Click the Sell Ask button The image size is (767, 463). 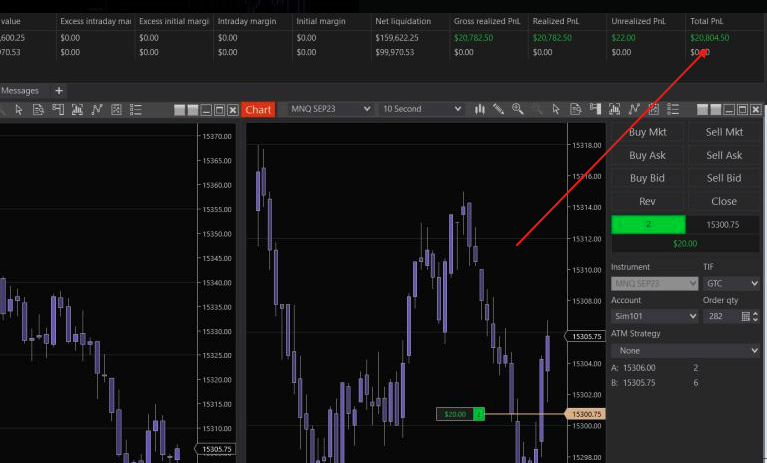click(724, 155)
